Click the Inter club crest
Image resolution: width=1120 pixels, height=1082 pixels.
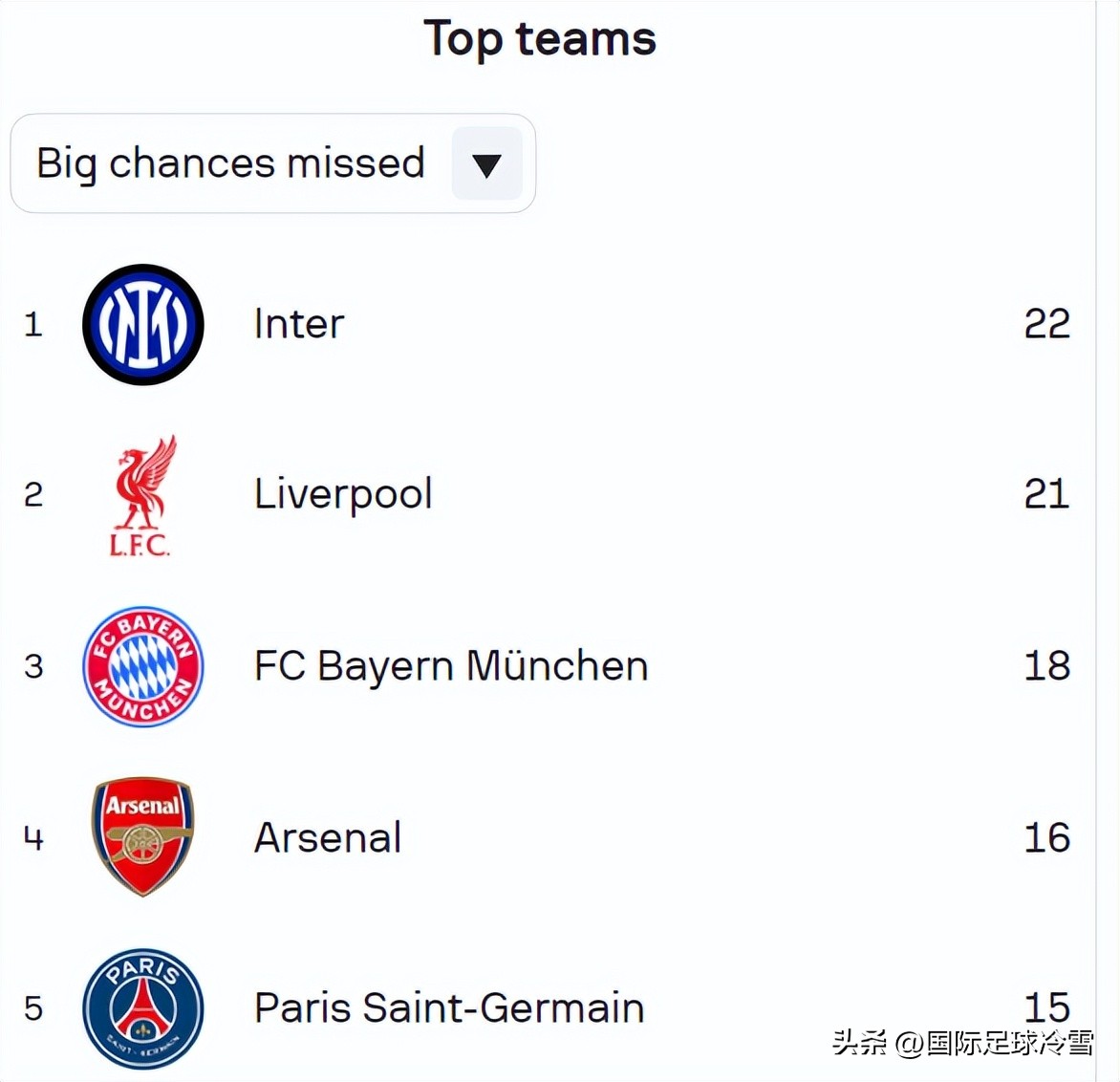(143, 325)
